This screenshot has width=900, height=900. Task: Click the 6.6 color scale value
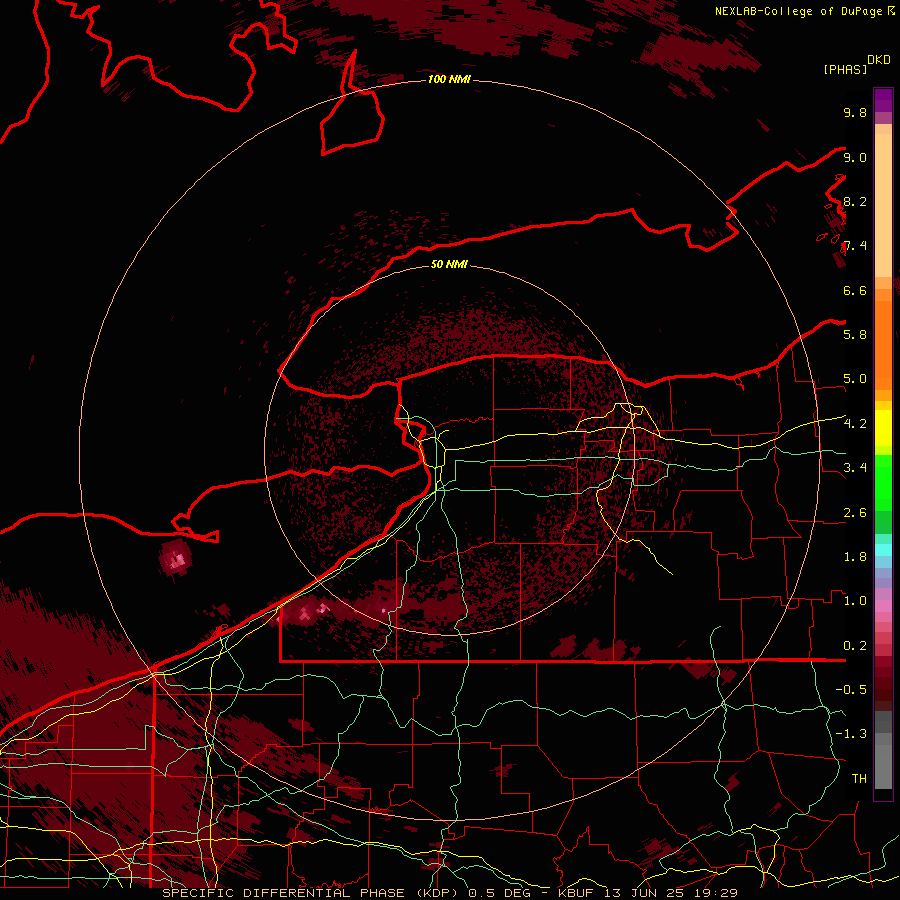tap(855, 290)
